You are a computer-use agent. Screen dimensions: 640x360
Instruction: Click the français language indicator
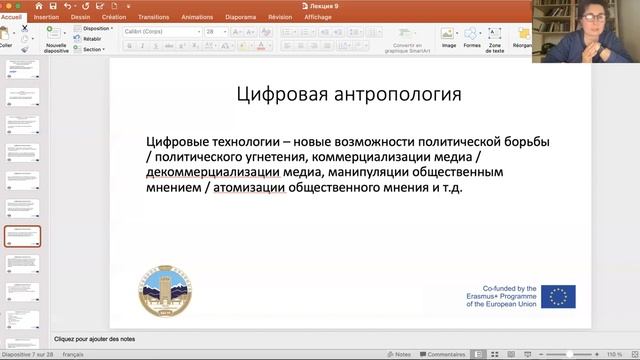pyautogui.click(x=73, y=354)
